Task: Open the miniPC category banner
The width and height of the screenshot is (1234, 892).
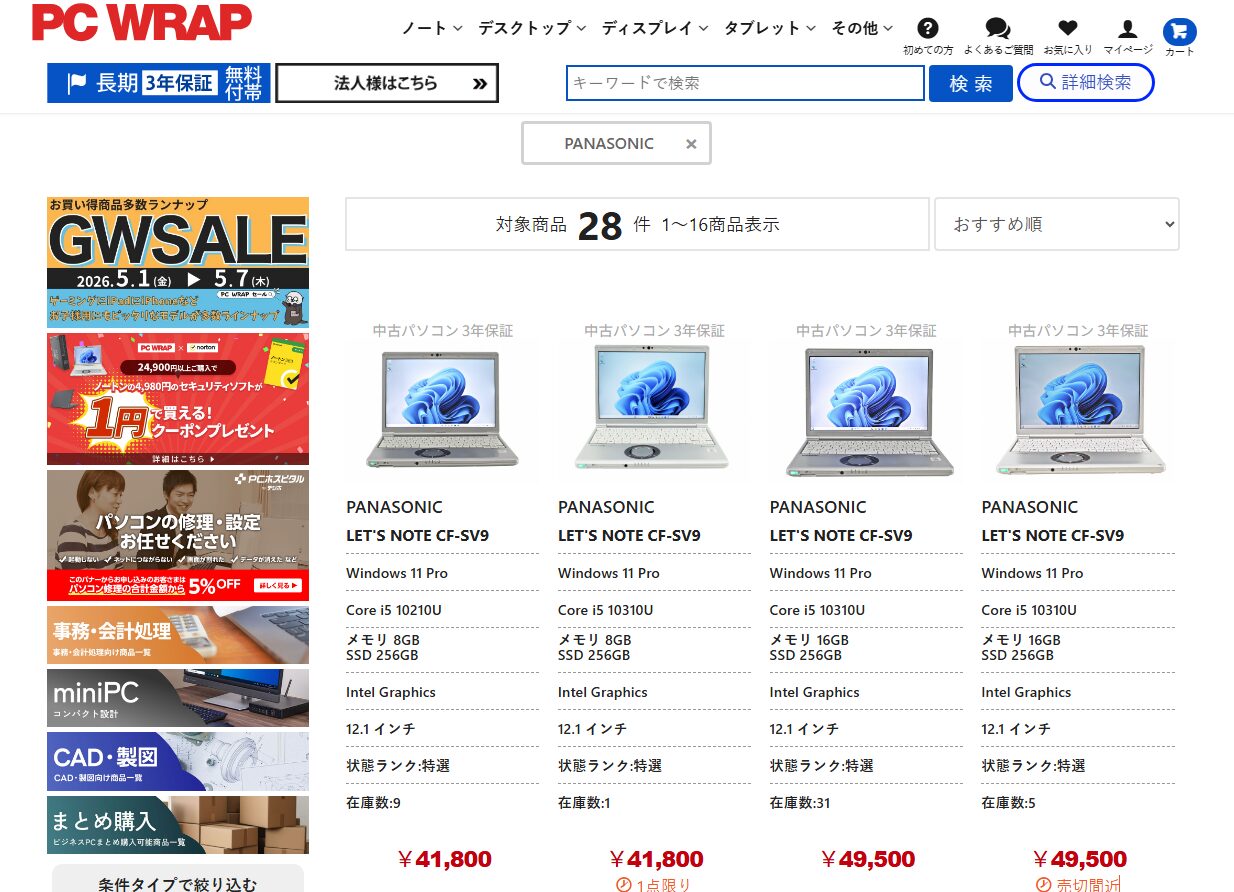Action: tap(178, 697)
